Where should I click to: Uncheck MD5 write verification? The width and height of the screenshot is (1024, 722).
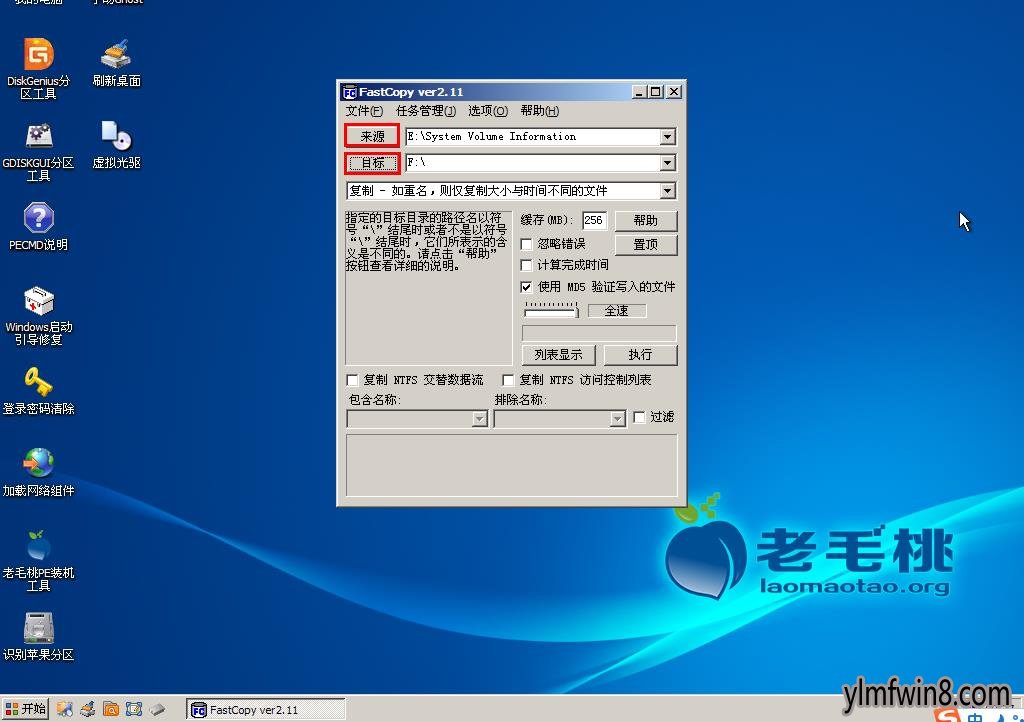coord(527,288)
